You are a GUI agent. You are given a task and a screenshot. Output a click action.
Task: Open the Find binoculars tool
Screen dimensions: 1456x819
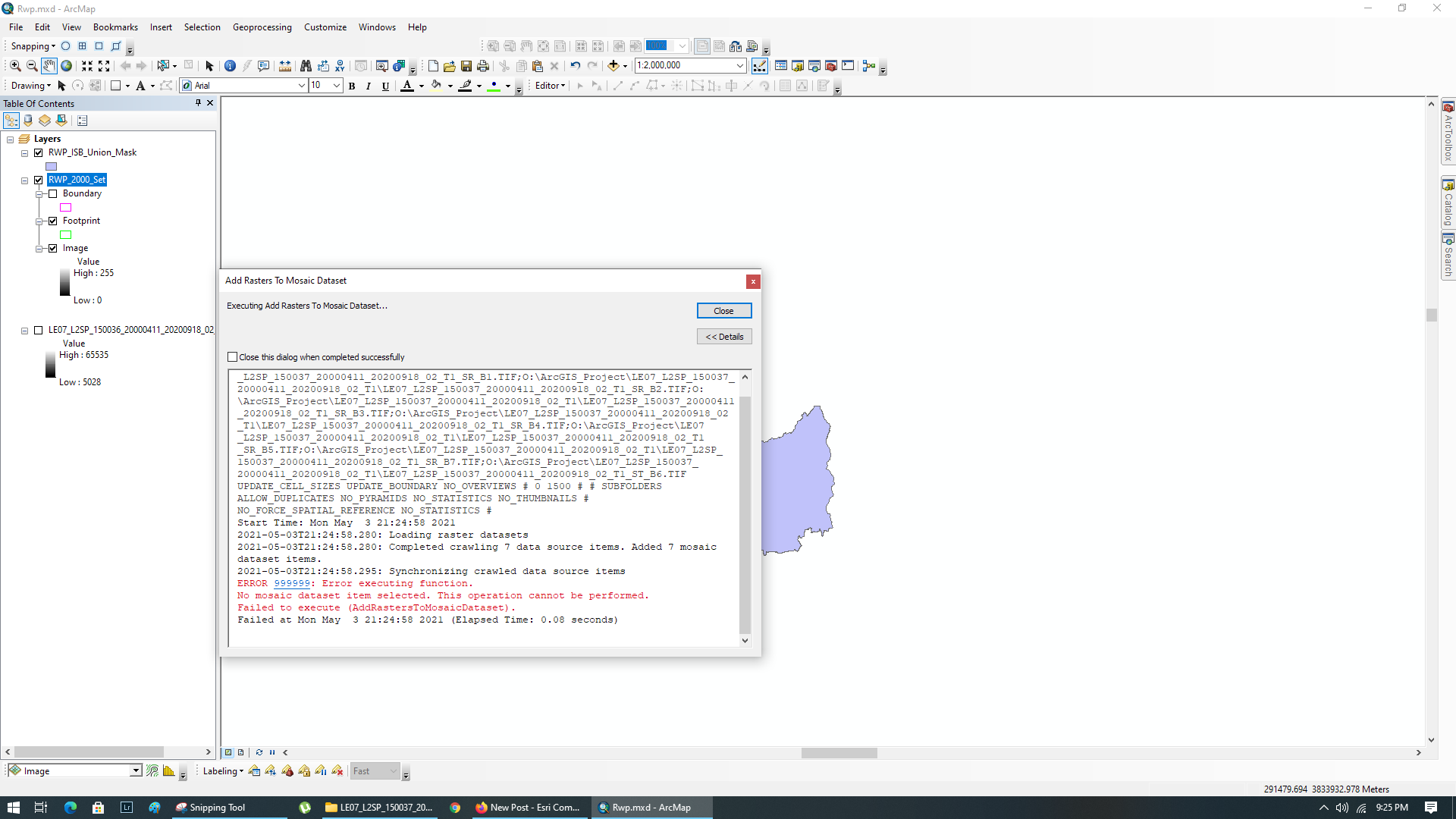[x=306, y=66]
